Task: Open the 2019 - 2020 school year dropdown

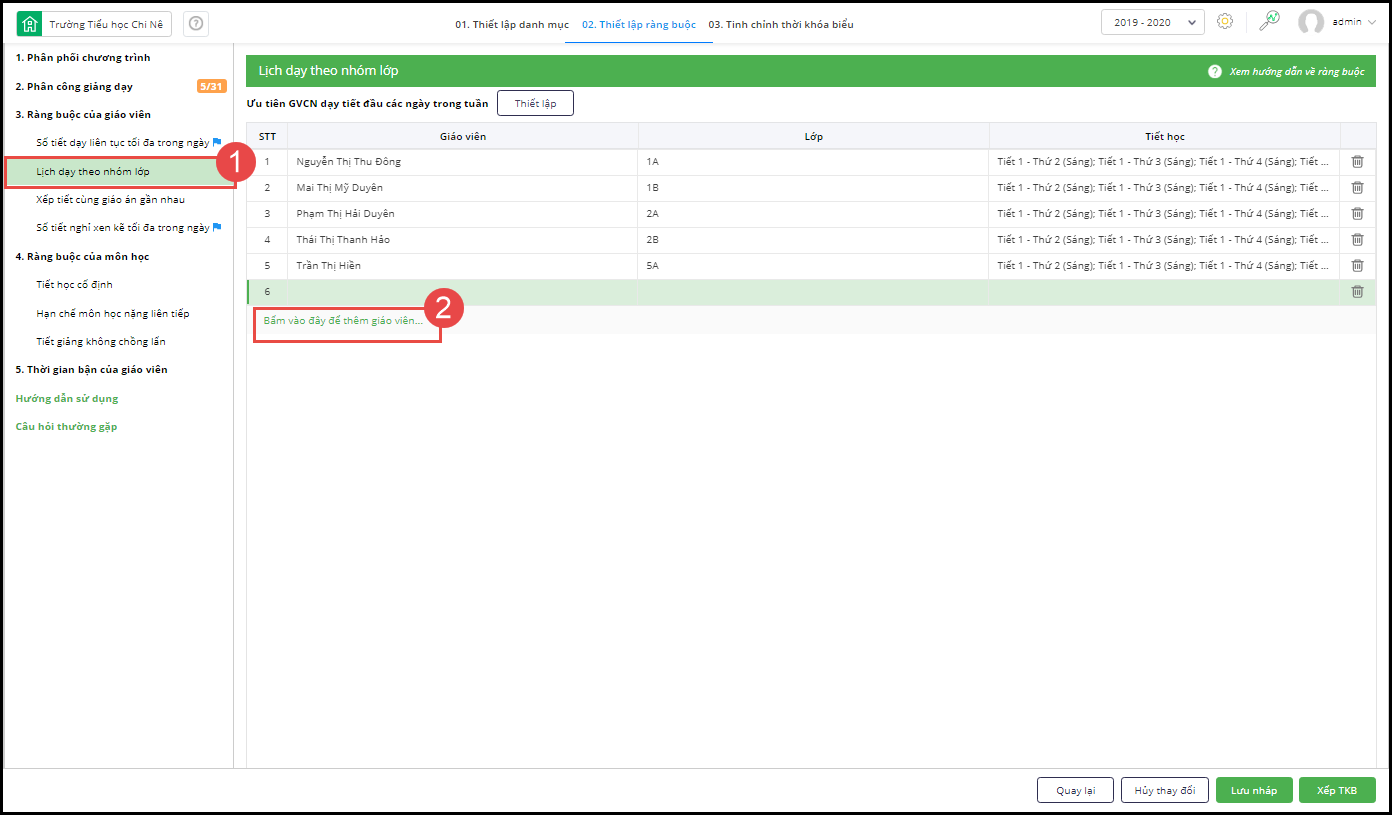Action: tap(1153, 23)
